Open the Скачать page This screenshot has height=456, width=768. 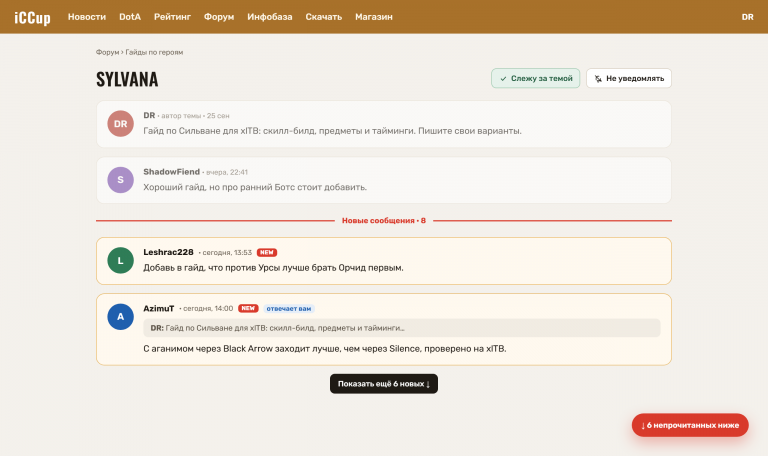324,17
